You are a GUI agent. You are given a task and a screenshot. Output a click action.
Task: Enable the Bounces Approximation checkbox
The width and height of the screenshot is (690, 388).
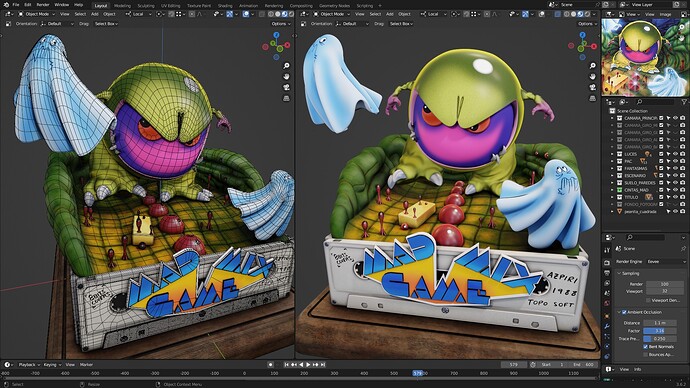pos(646,354)
